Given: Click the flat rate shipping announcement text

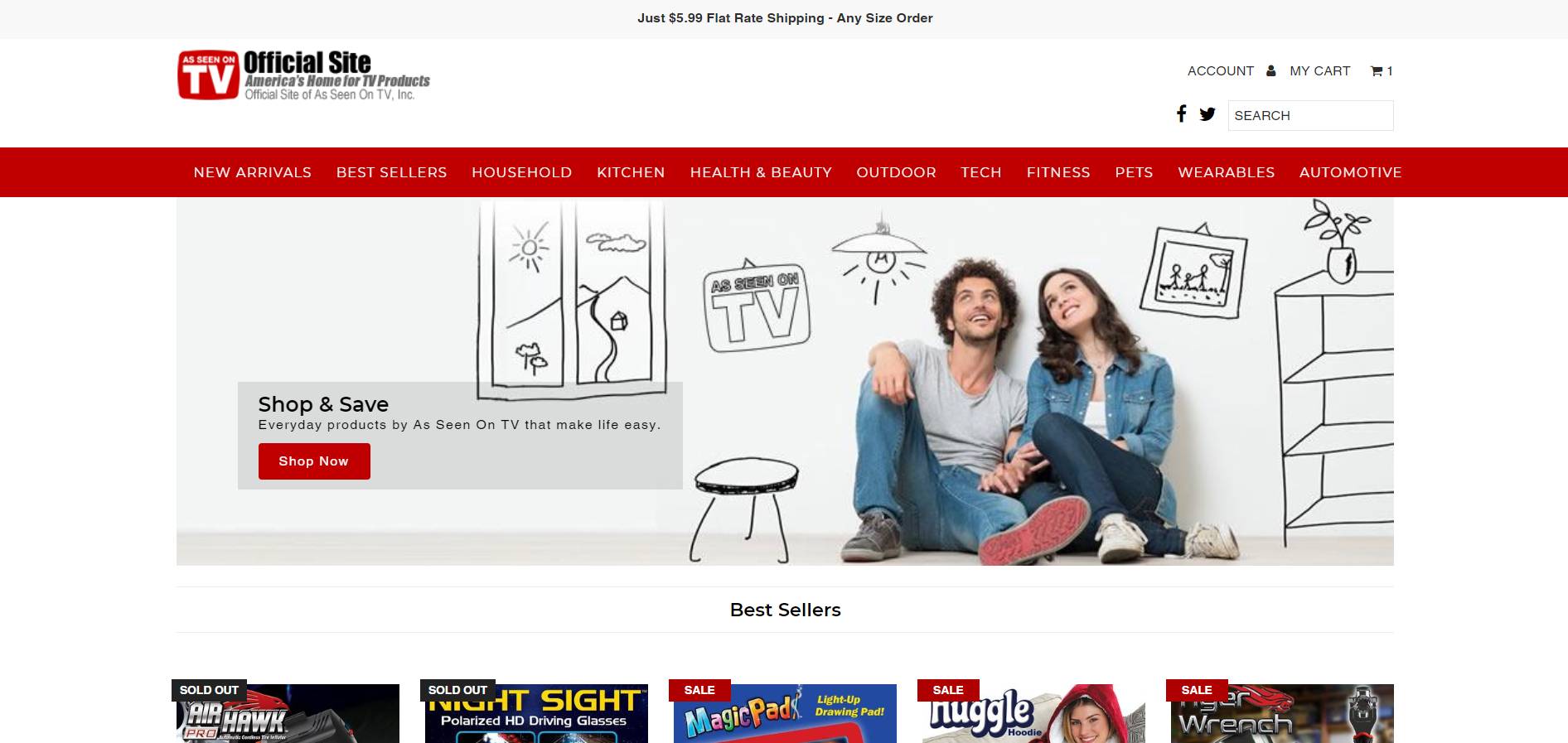Looking at the screenshot, I should click(x=785, y=18).
